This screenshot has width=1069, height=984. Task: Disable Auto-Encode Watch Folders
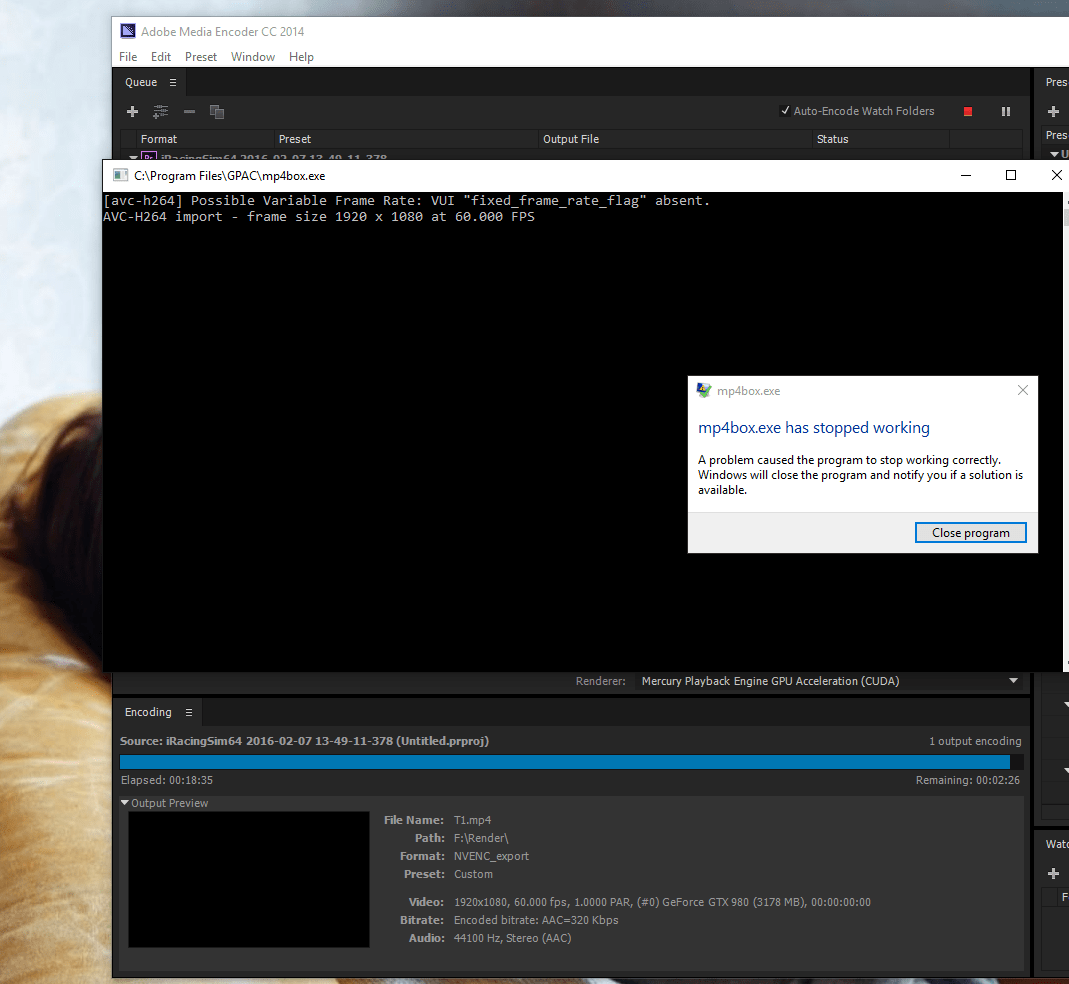click(785, 111)
